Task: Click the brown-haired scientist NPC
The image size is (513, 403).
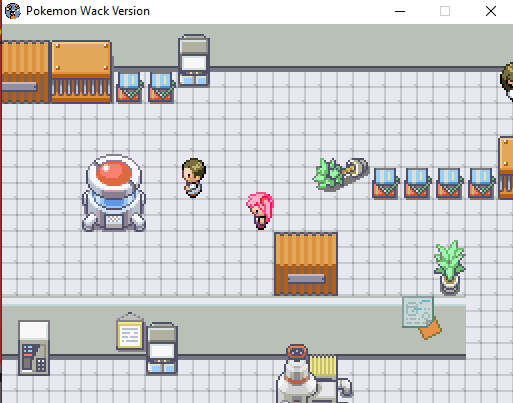Action: pos(194,178)
